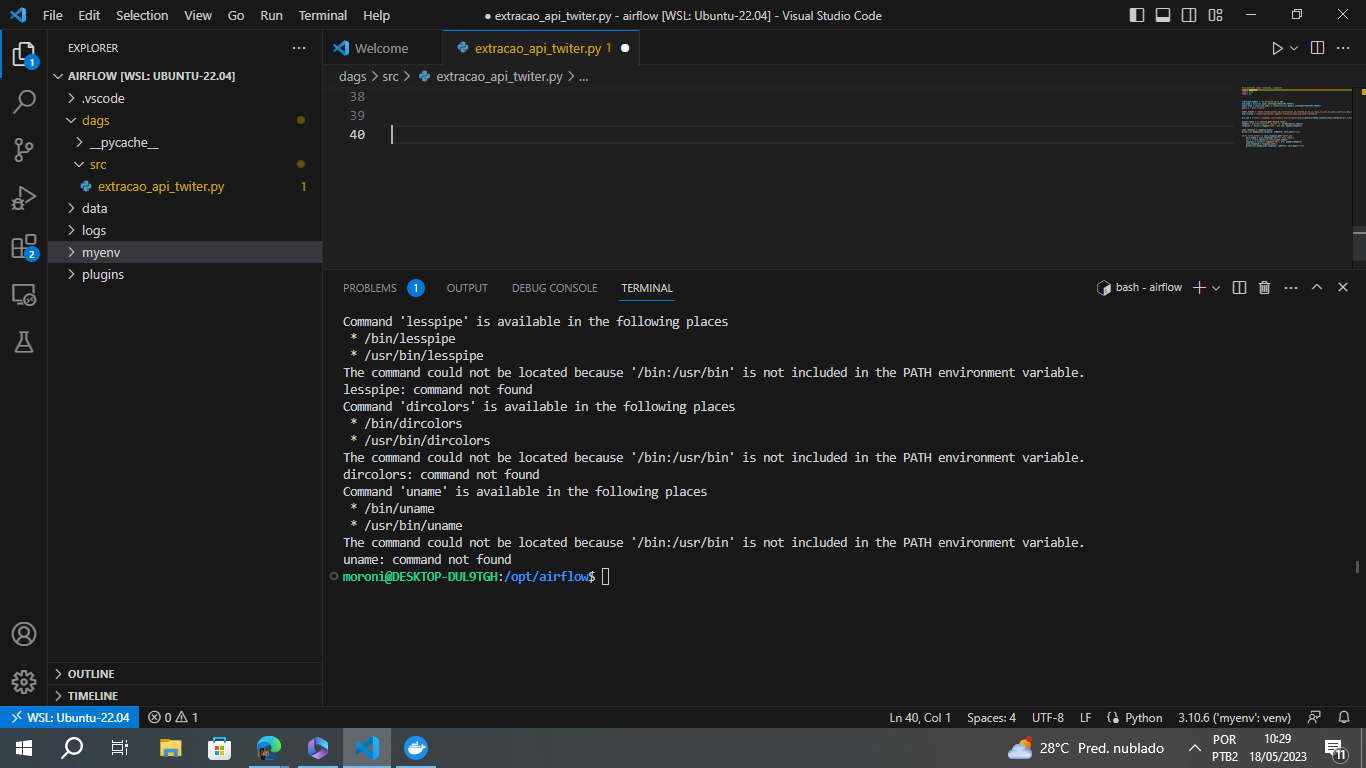1366x768 pixels.
Task: Switch to PROBLEMS panel tab
Action: tap(383, 288)
